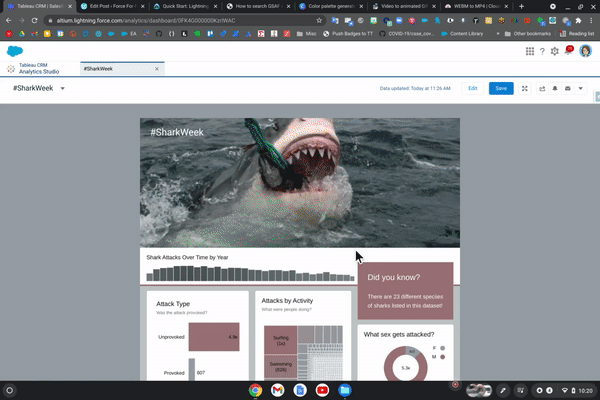
Task: Click the email subscribe envelope icon
Action: [568, 88]
